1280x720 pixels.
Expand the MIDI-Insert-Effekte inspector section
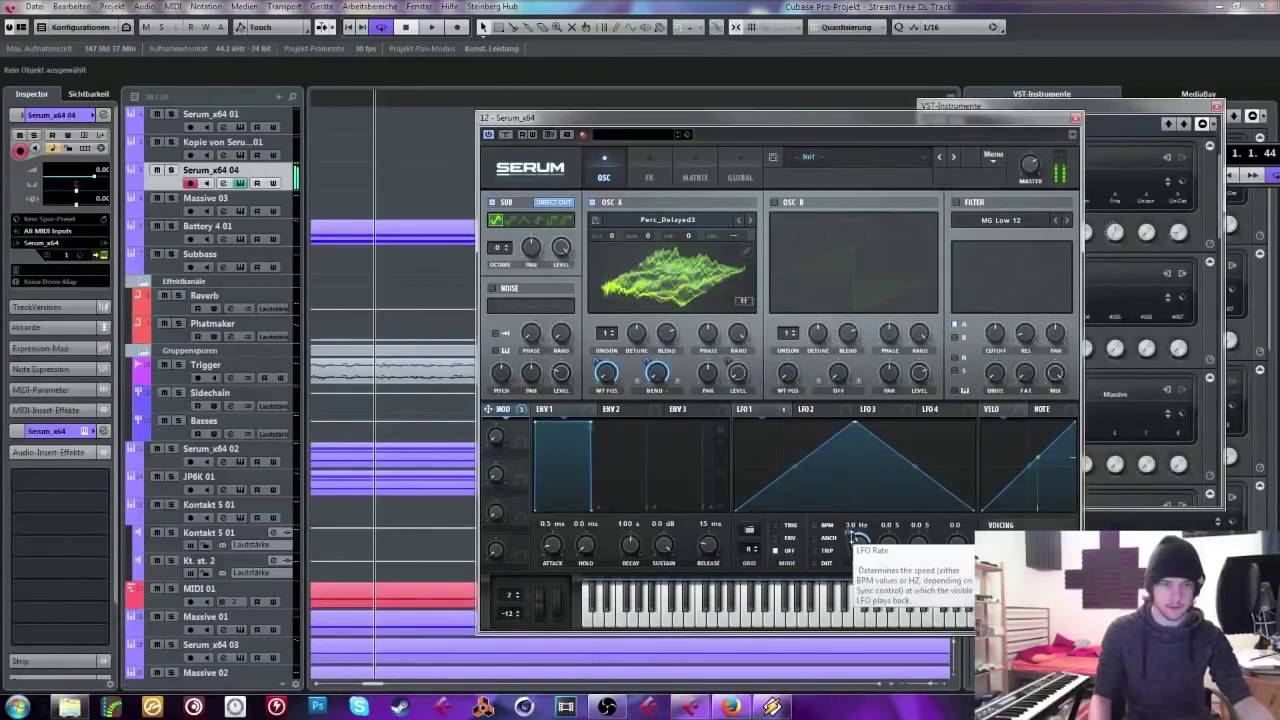pyautogui.click(x=59, y=410)
